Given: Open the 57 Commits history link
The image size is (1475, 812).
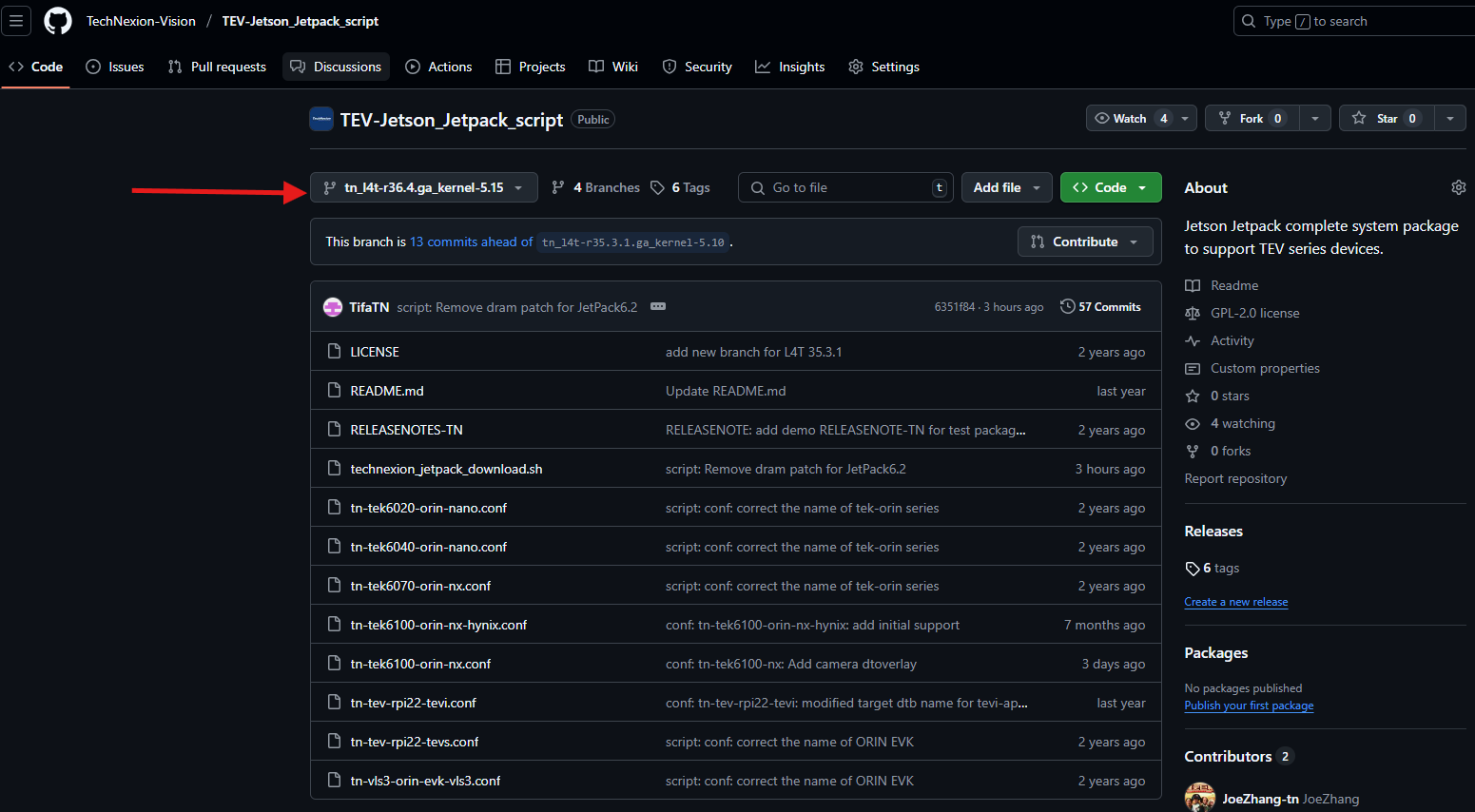Looking at the screenshot, I should (x=1100, y=306).
